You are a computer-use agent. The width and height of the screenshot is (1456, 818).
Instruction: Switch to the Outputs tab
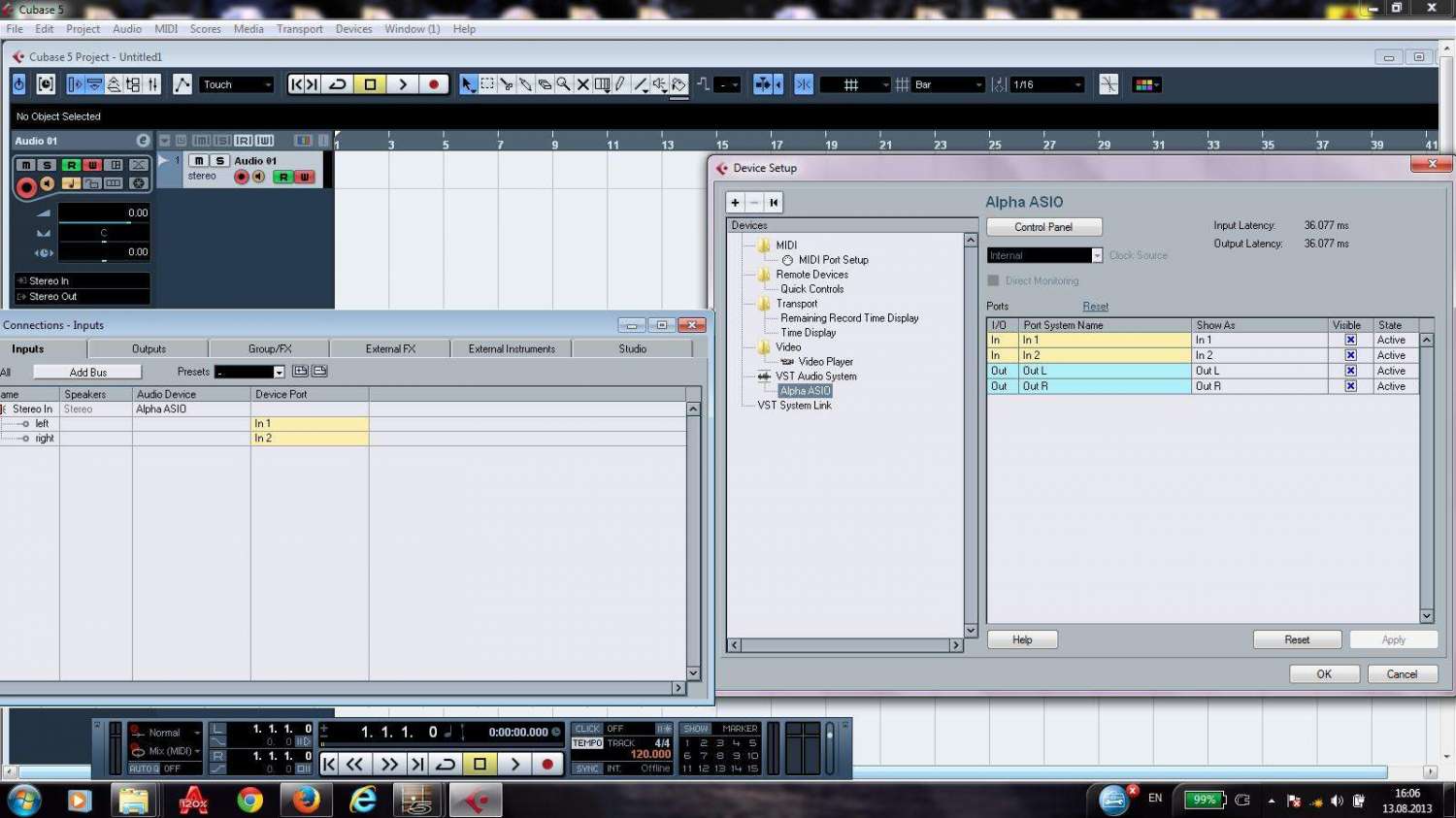click(x=149, y=349)
